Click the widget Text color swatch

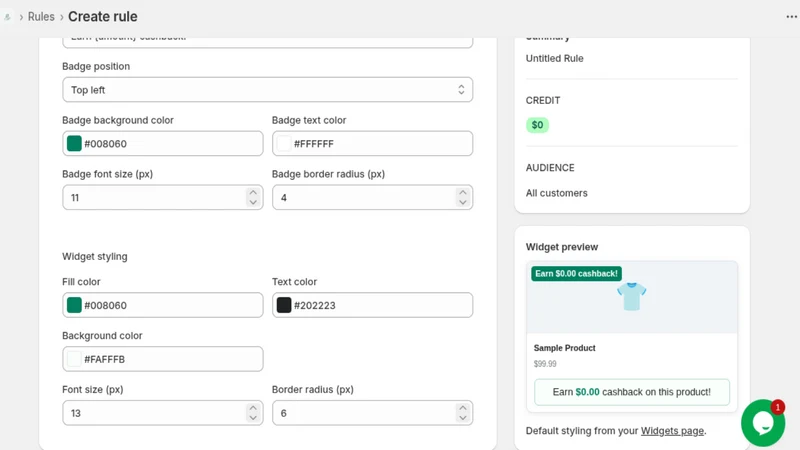click(x=284, y=305)
